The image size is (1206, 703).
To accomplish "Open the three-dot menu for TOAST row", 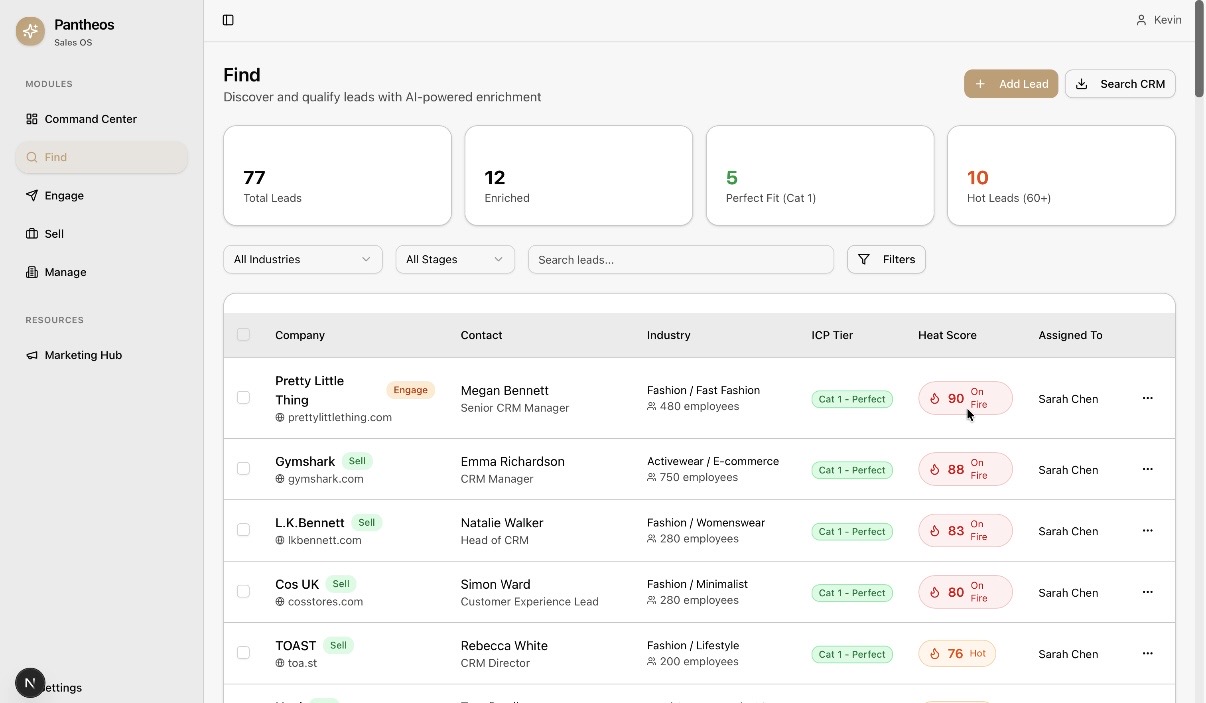I will pos(1147,654).
